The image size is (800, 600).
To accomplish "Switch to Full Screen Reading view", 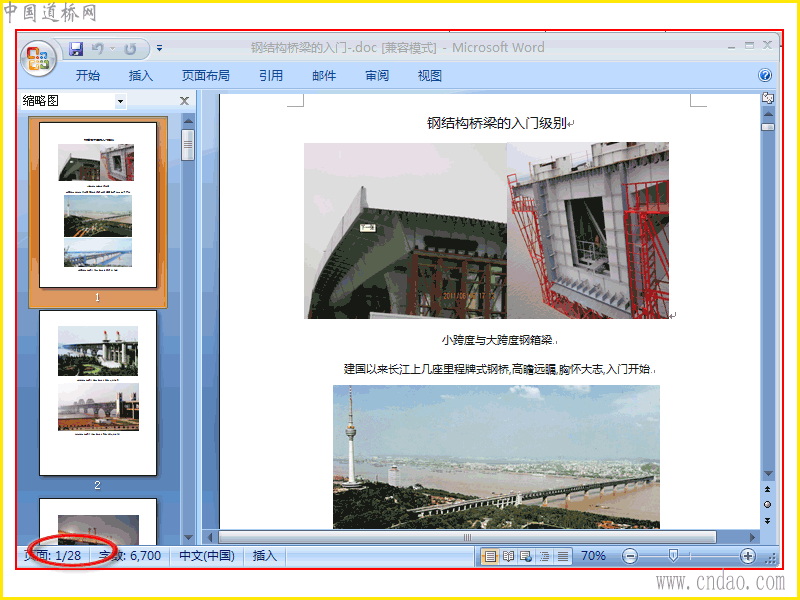I will click(508, 556).
